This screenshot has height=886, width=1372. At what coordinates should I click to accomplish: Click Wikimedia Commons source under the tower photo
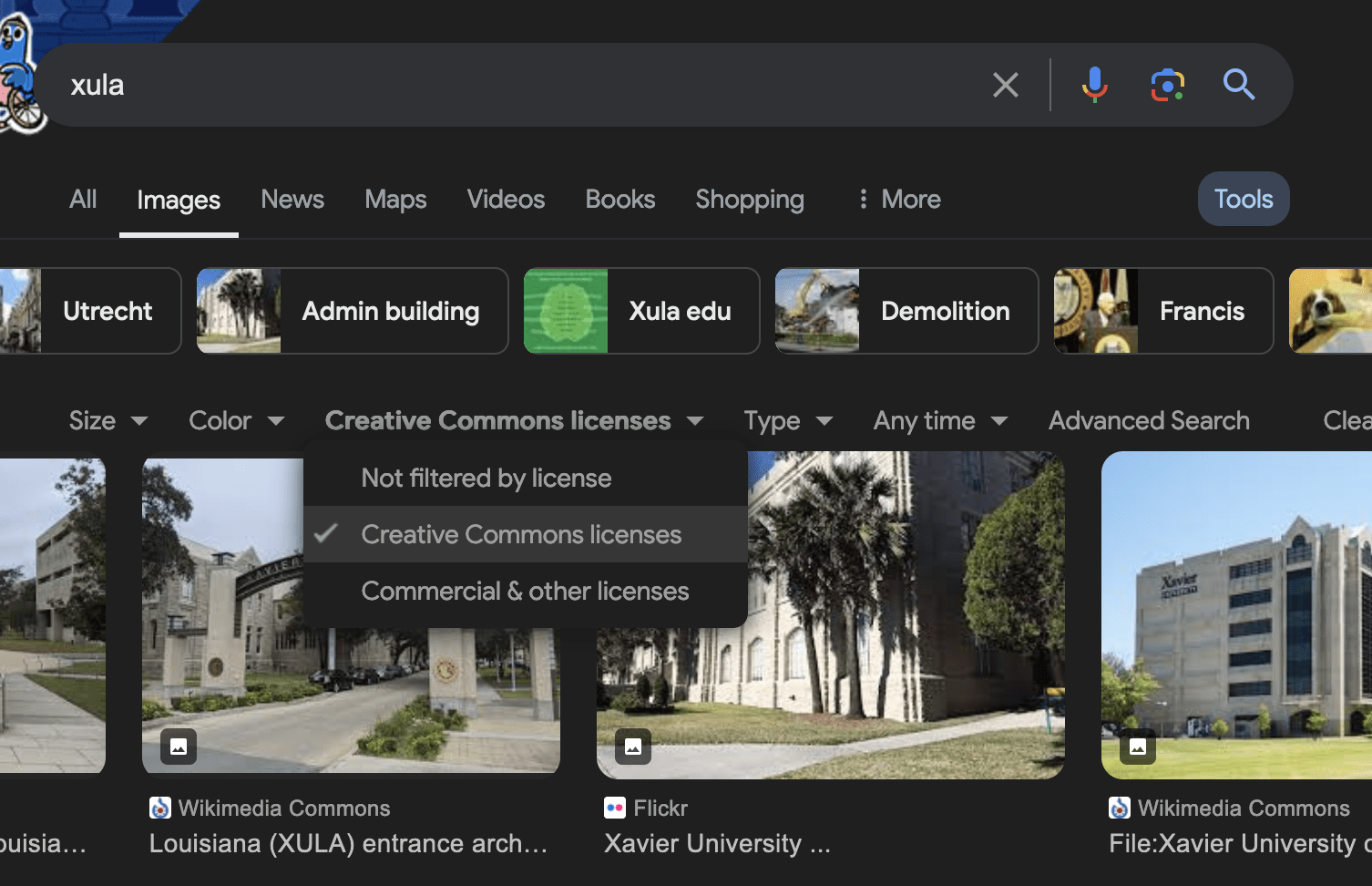[x=1244, y=808]
